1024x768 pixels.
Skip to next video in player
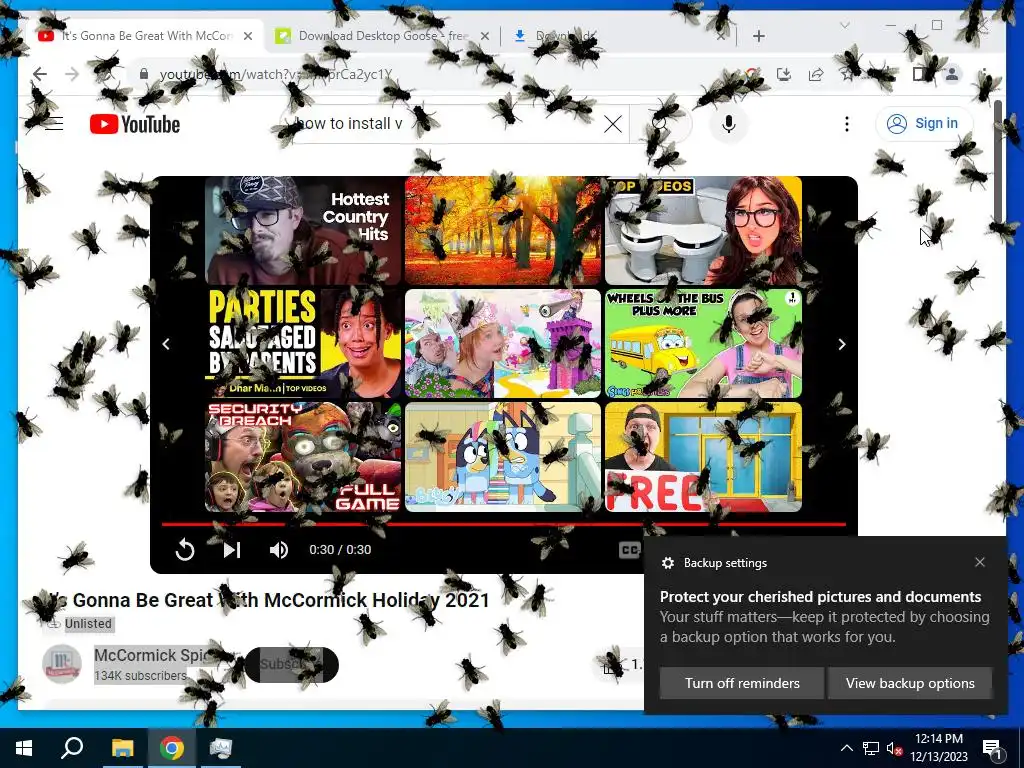point(232,550)
